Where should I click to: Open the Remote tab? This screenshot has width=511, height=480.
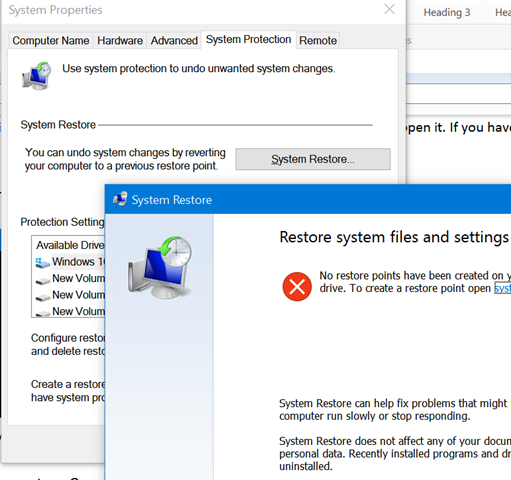pyautogui.click(x=318, y=41)
